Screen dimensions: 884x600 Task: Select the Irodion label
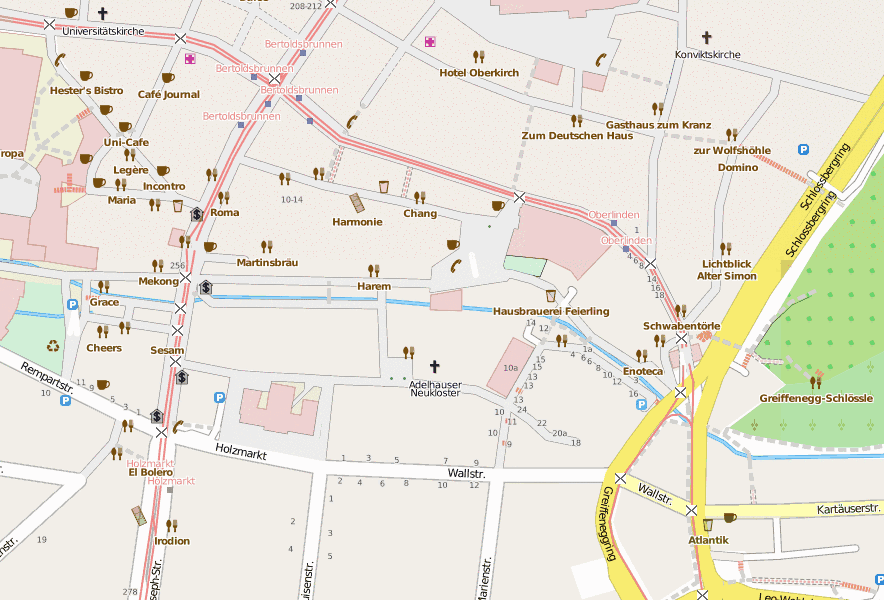pos(172,541)
